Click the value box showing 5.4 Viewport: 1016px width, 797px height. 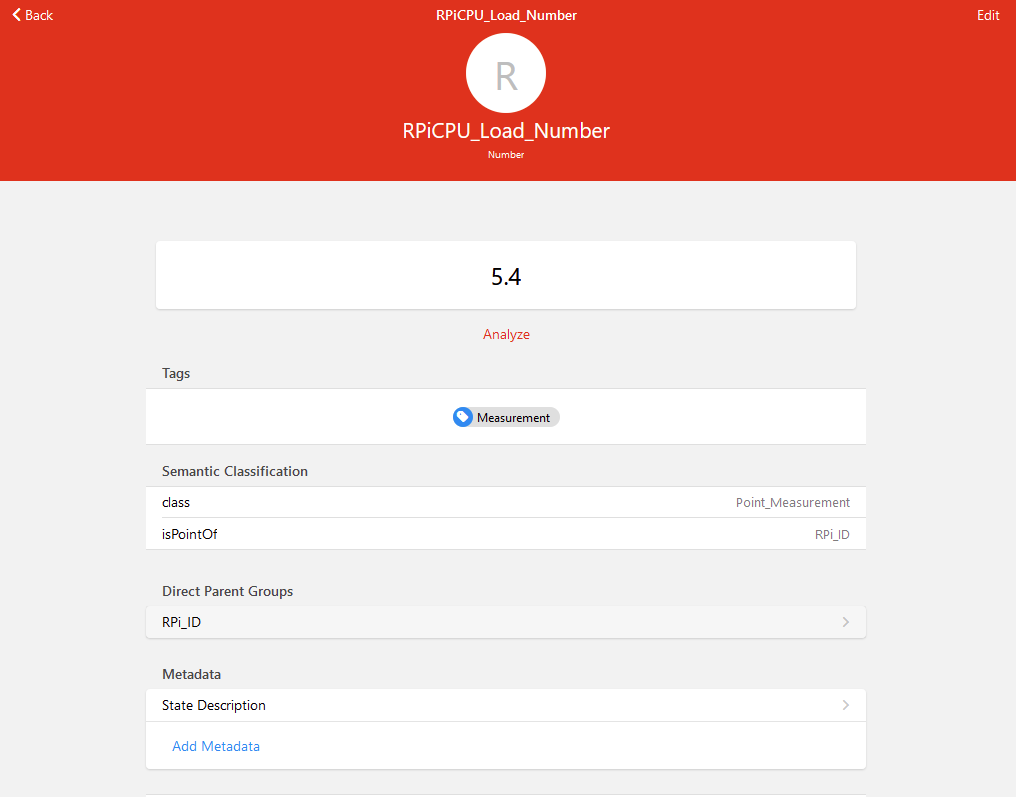(505, 274)
